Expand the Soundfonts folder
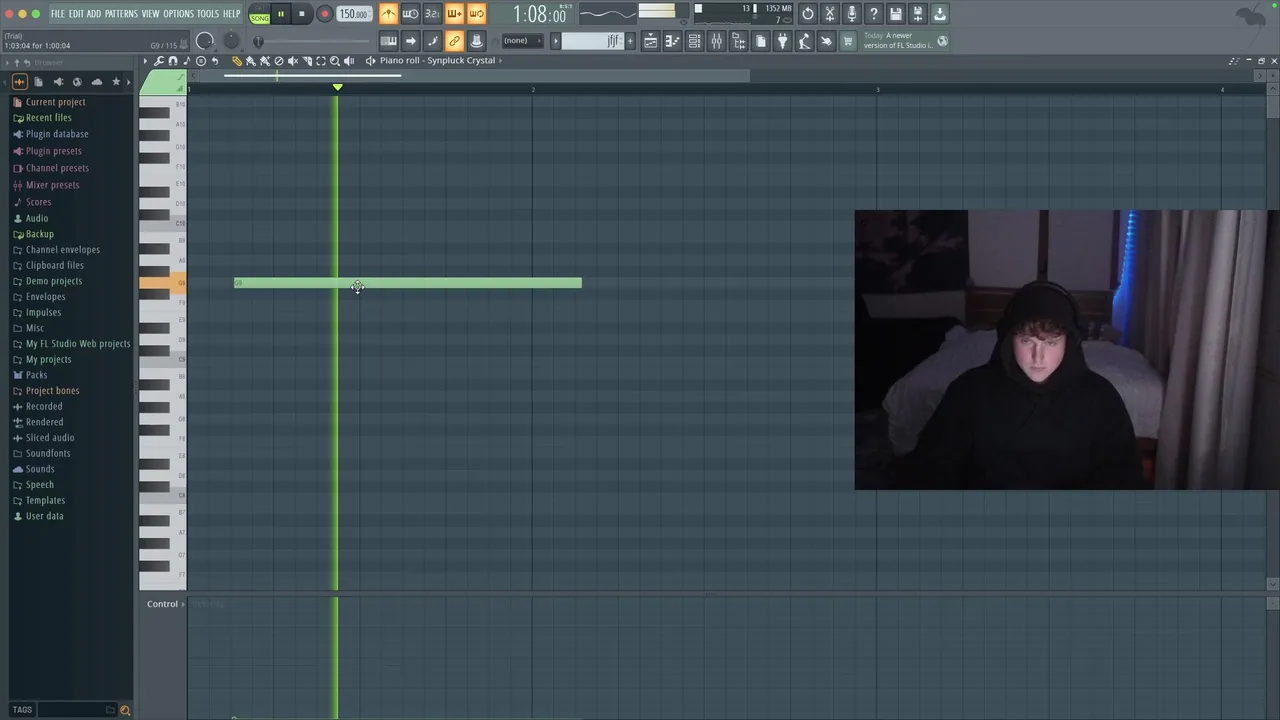The width and height of the screenshot is (1280, 720). (48, 453)
